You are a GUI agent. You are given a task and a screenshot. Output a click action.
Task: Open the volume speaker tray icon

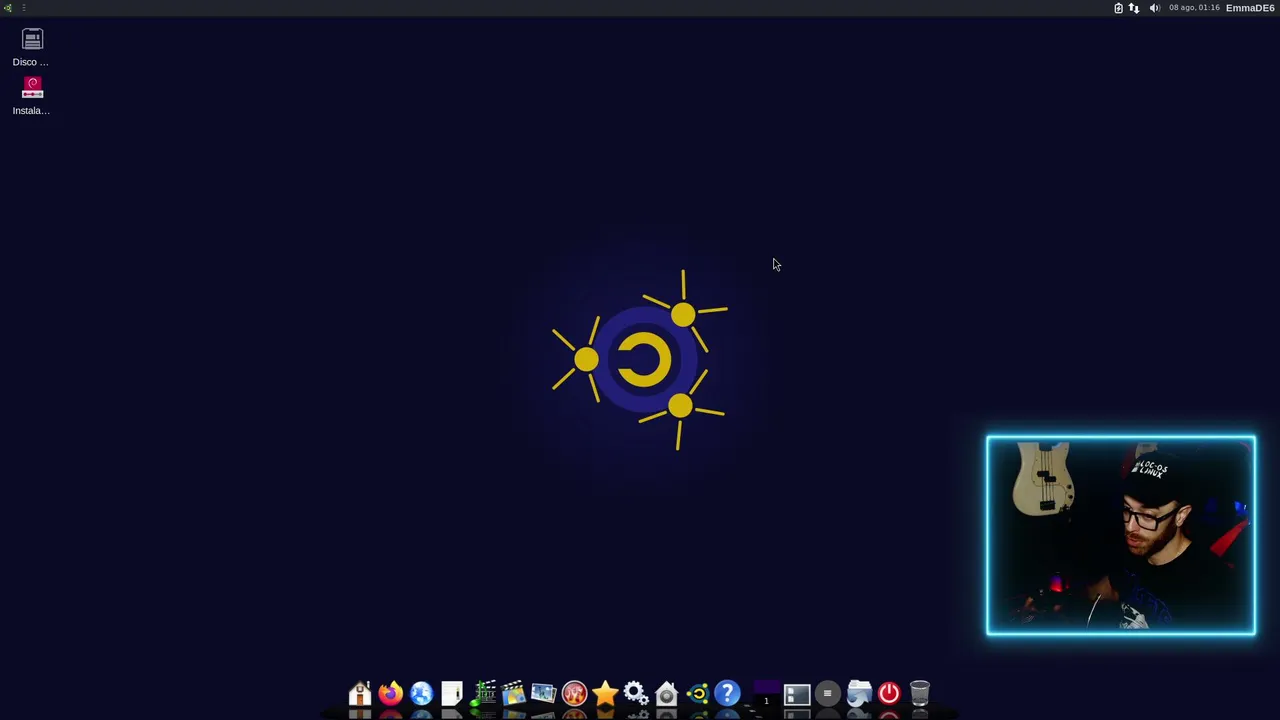click(x=1154, y=8)
